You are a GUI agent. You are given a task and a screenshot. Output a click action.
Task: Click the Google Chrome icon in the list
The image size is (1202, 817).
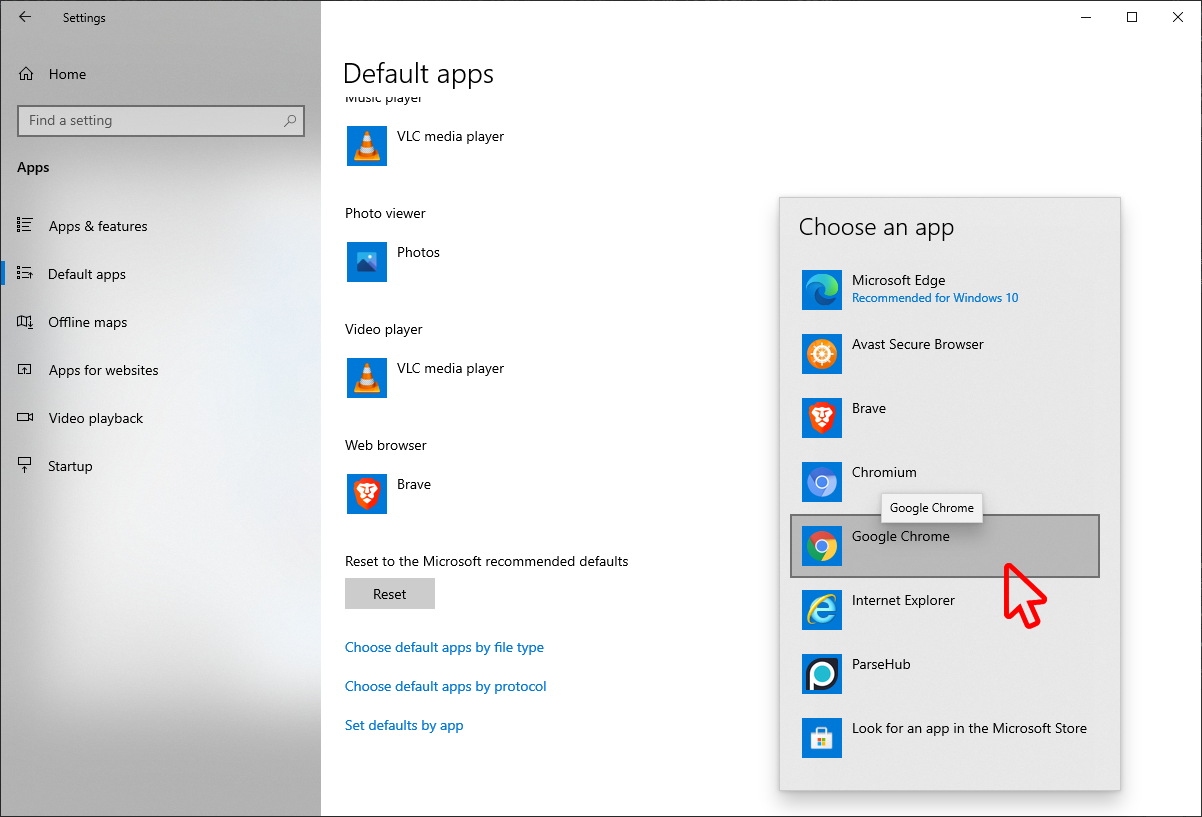(x=822, y=546)
